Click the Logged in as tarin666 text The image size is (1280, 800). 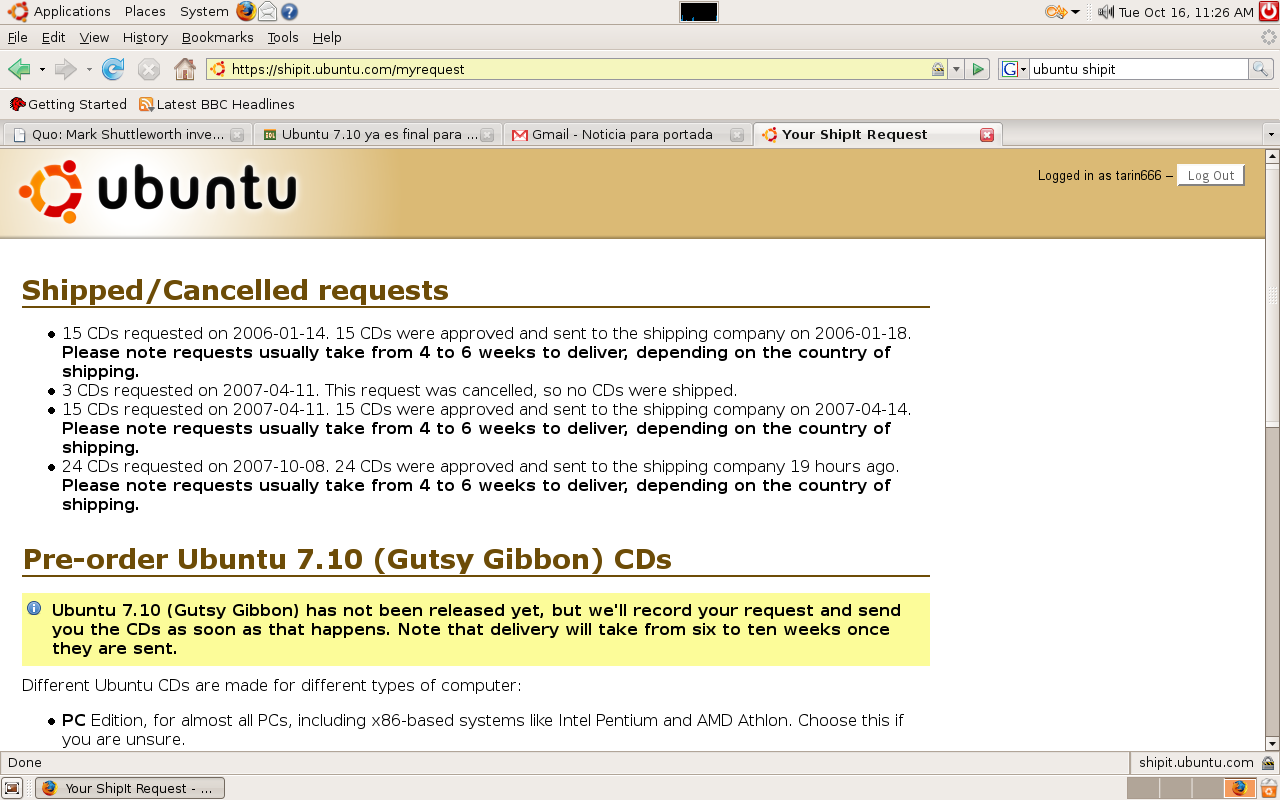(1100, 175)
